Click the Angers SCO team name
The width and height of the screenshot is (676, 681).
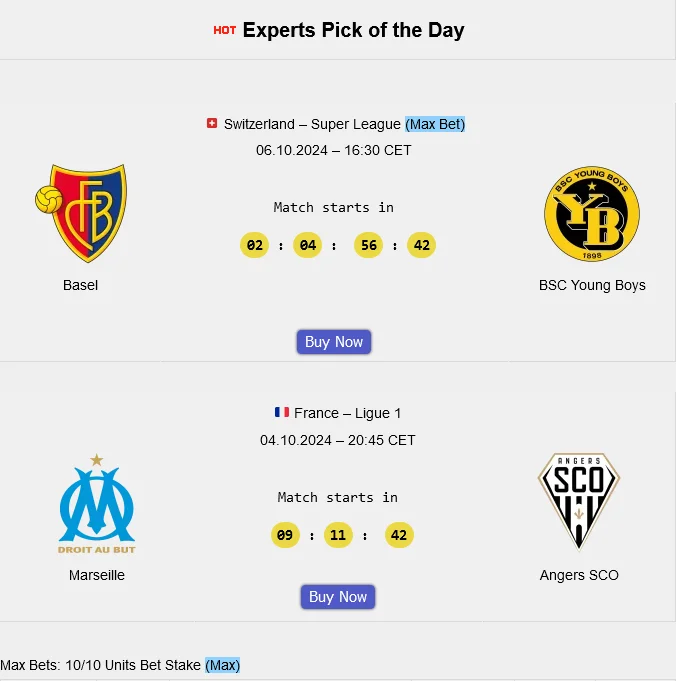click(x=579, y=575)
